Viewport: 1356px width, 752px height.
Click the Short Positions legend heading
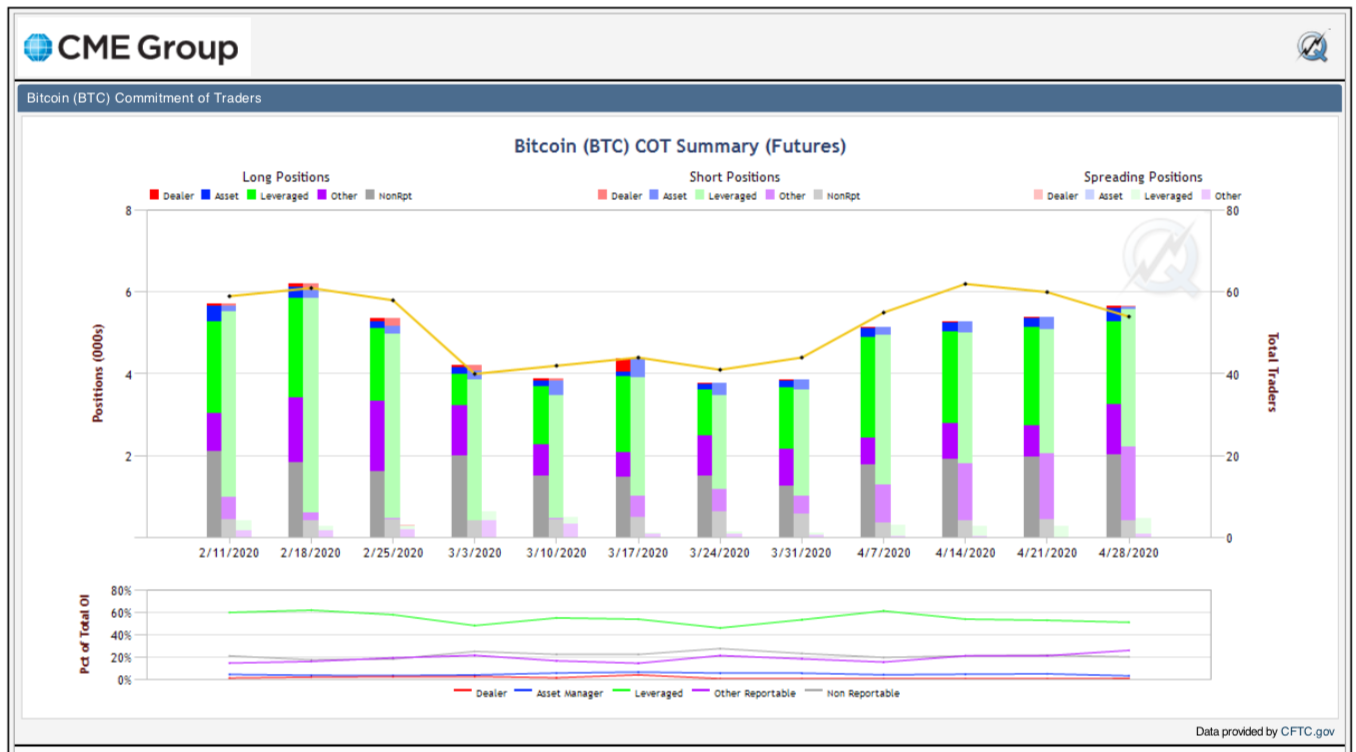pos(734,177)
